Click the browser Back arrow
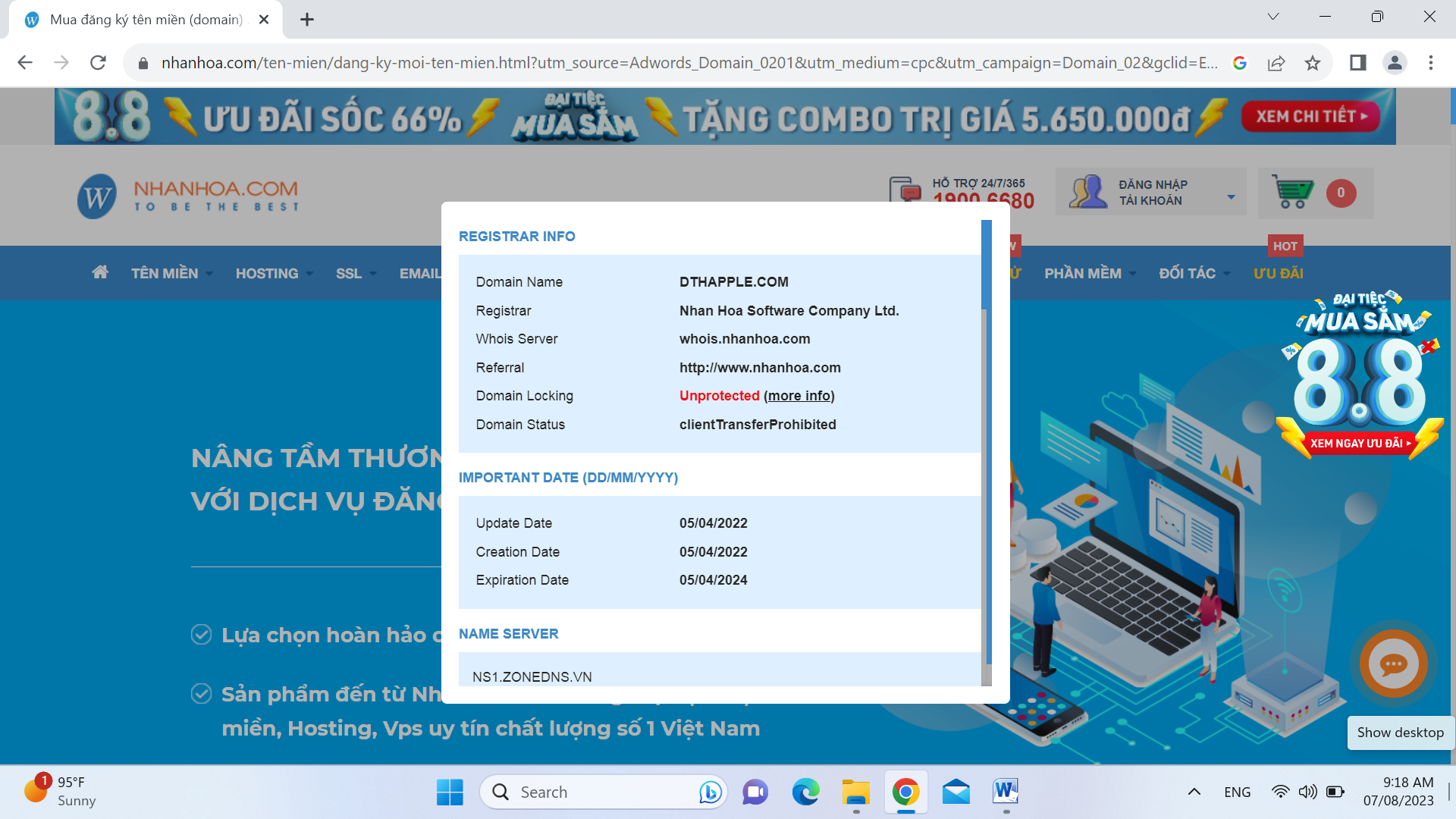The height and width of the screenshot is (819, 1456). (25, 63)
